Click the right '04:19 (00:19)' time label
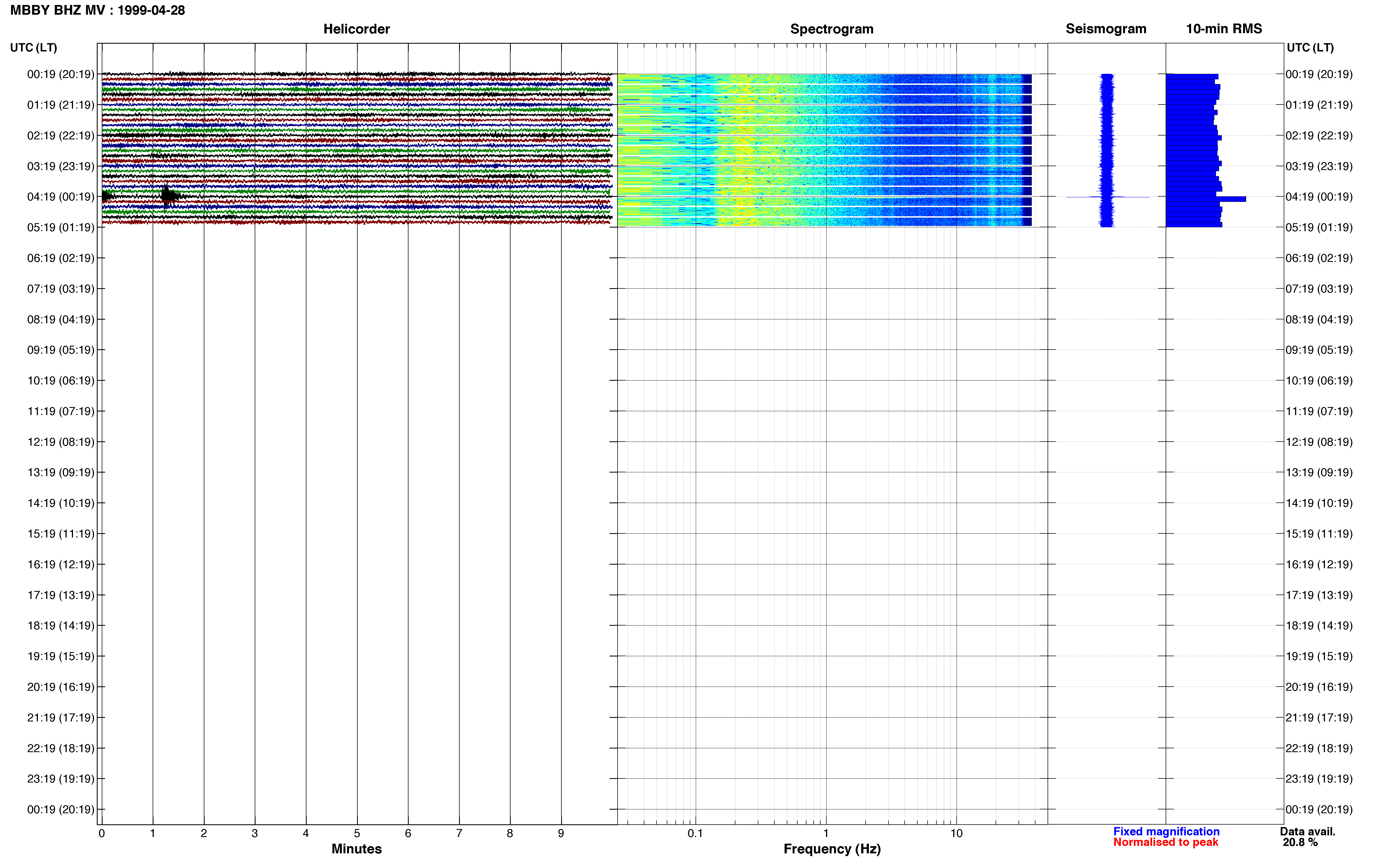Screen dimensions: 1388x868 [1319, 197]
